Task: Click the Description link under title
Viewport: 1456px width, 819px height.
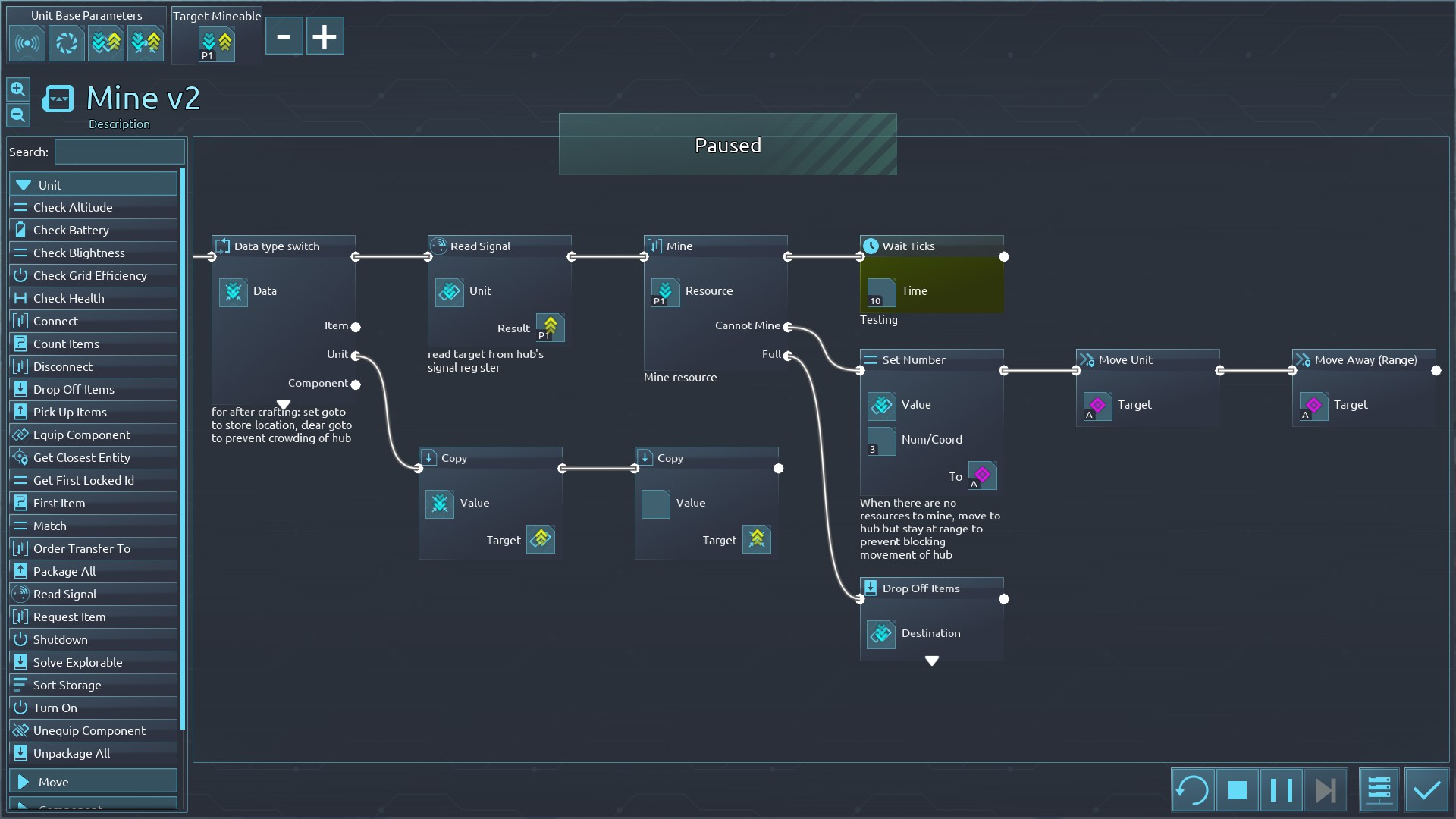Action: coord(119,124)
